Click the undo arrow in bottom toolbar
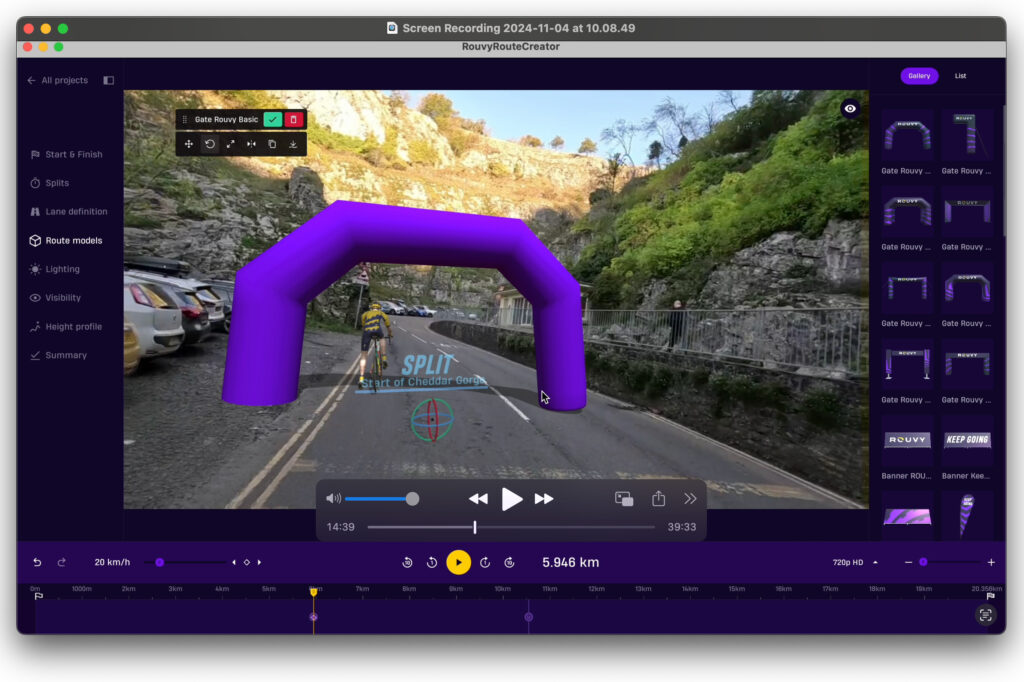 tap(37, 562)
